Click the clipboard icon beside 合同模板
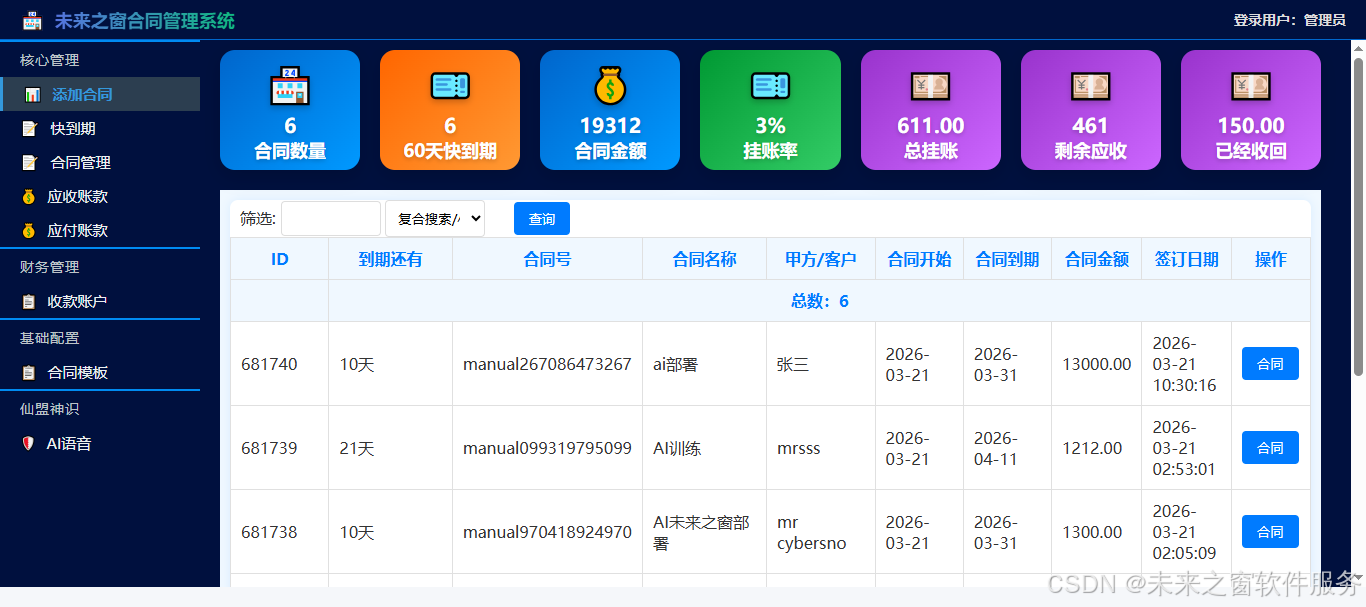The image size is (1366, 607). [29, 372]
